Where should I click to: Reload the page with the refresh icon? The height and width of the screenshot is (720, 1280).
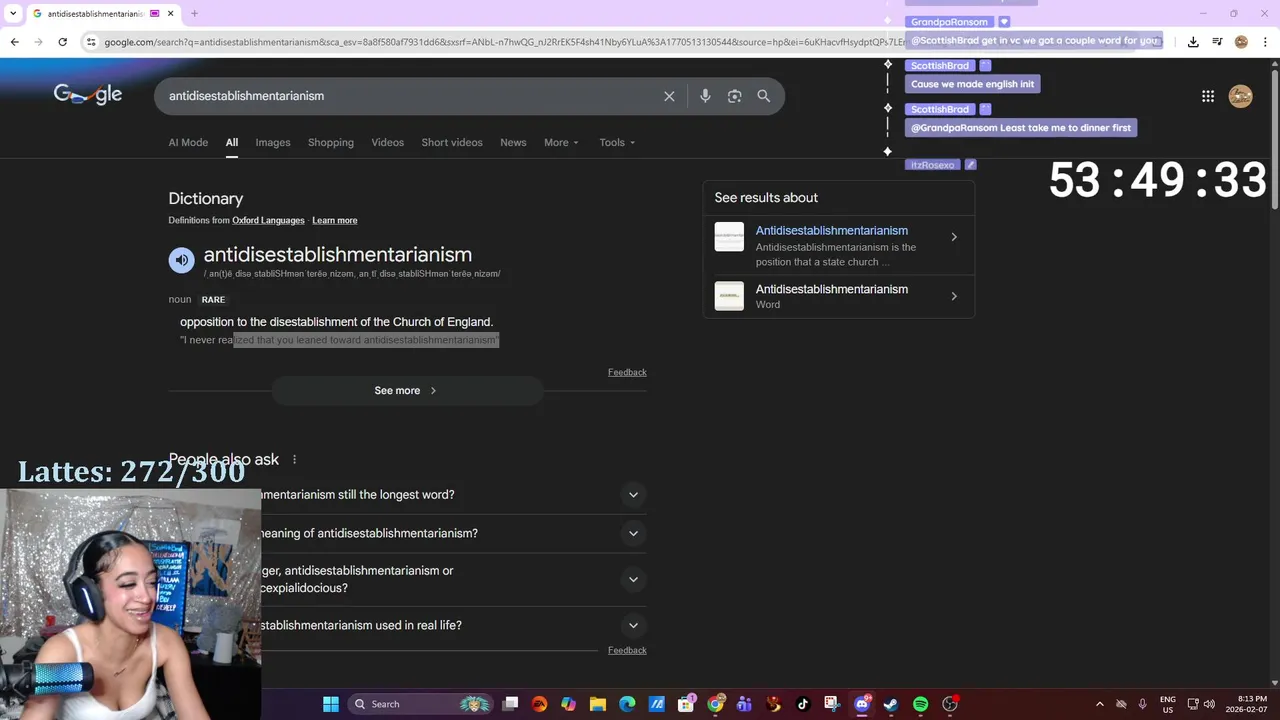coord(62,42)
